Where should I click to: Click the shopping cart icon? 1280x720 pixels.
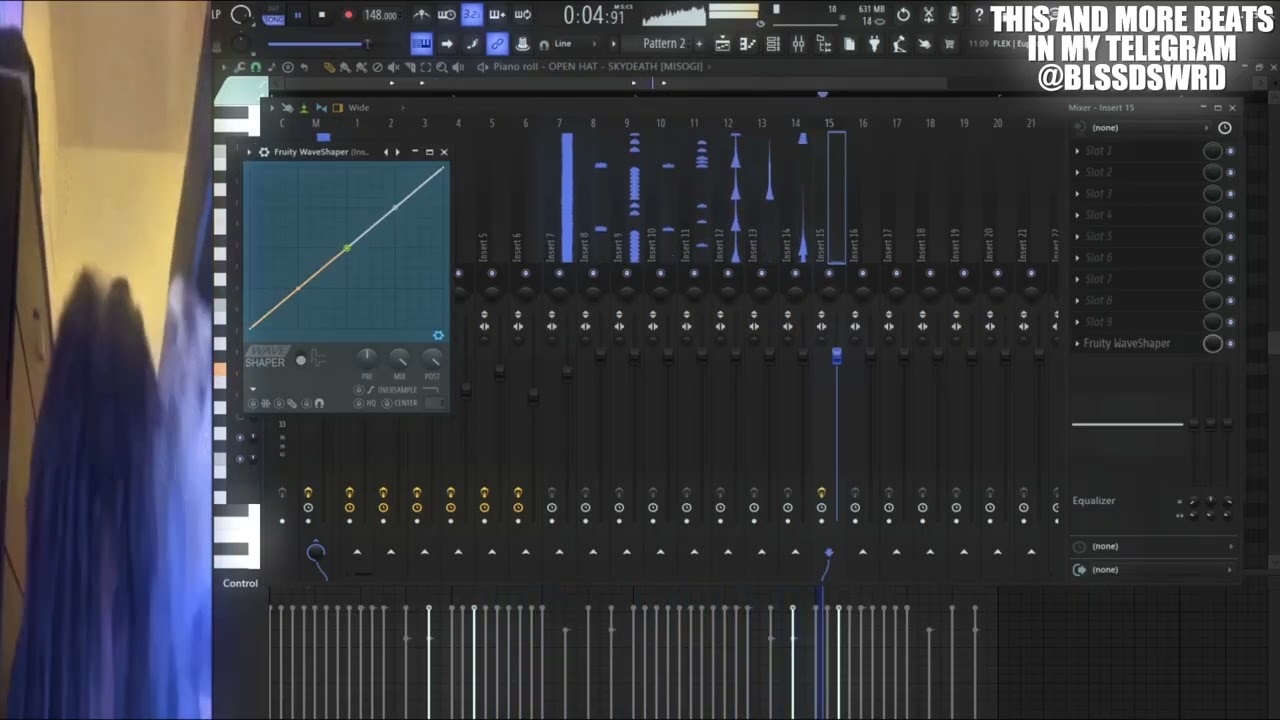pyautogui.click(x=949, y=44)
